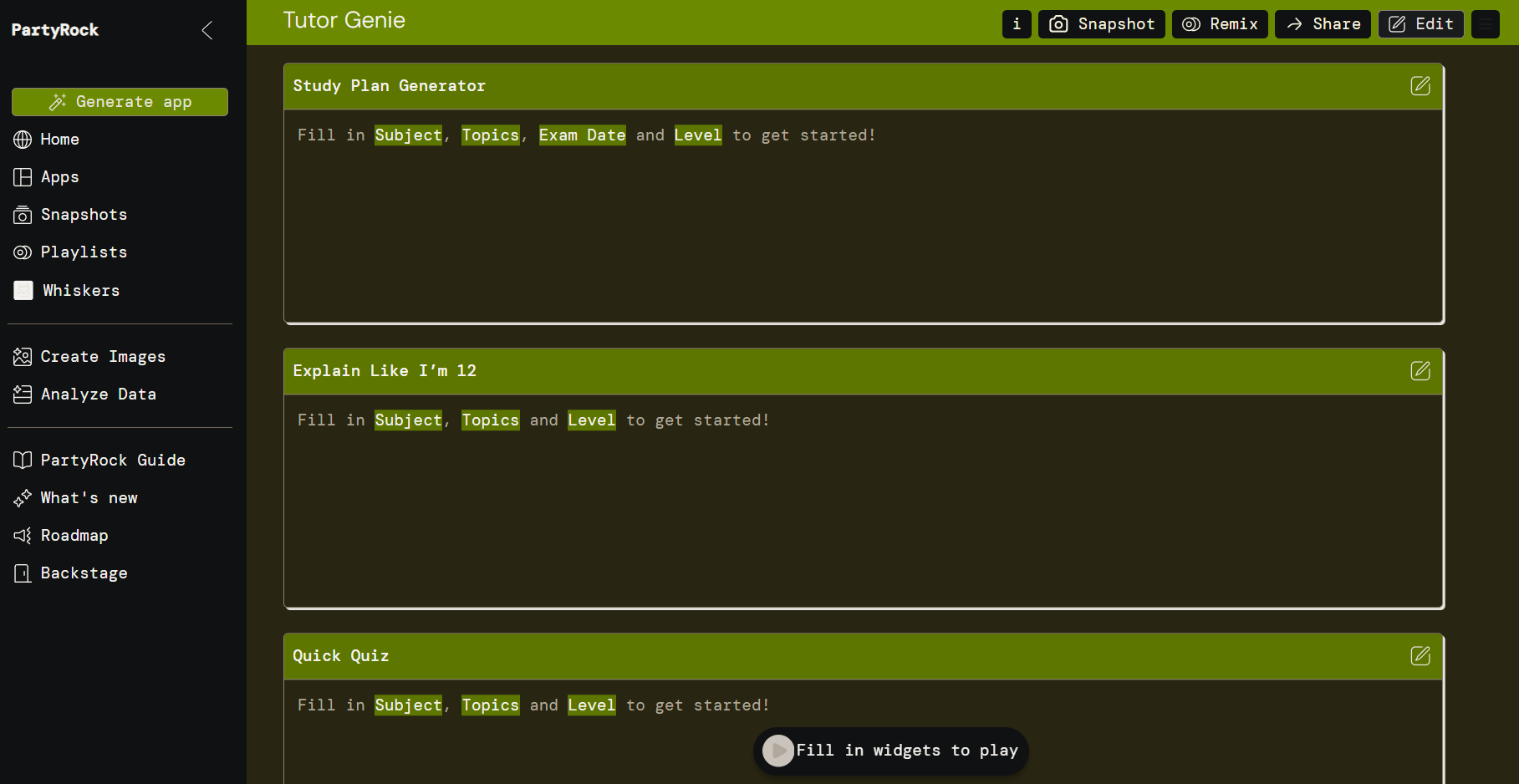Click the sparkles icon beside What's new
Screen dimensions: 1519x784
[23, 498]
